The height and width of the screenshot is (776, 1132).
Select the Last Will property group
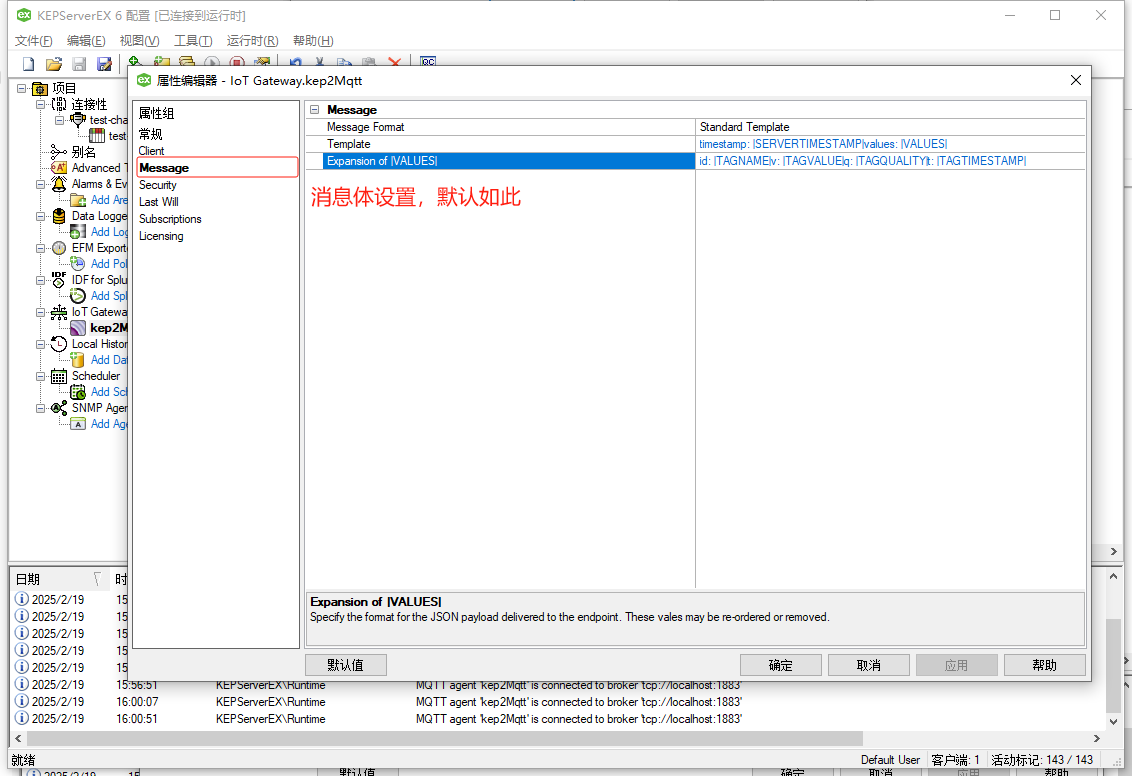[x=159, y=202]
